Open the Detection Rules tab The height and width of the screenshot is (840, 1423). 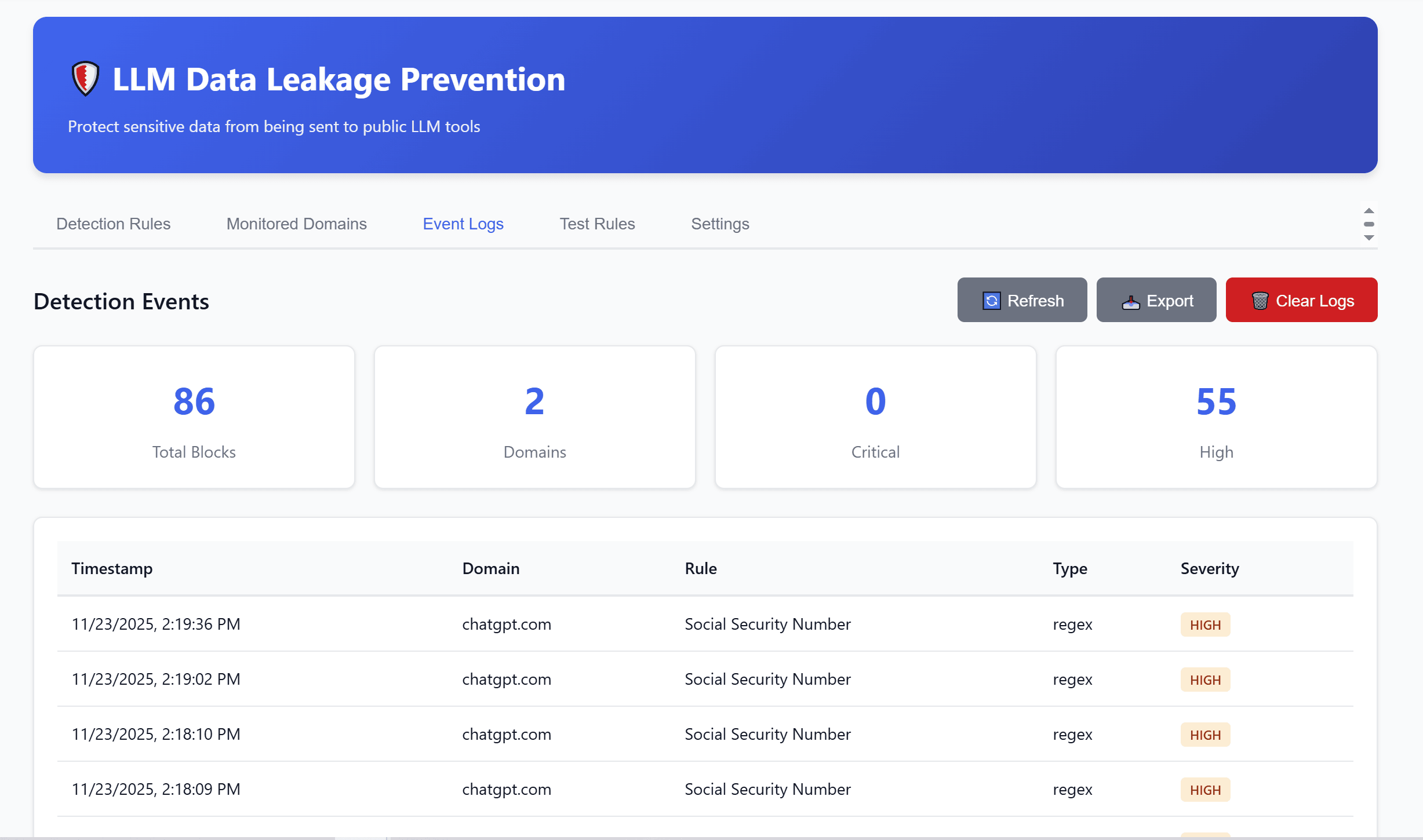coord(113,224)
